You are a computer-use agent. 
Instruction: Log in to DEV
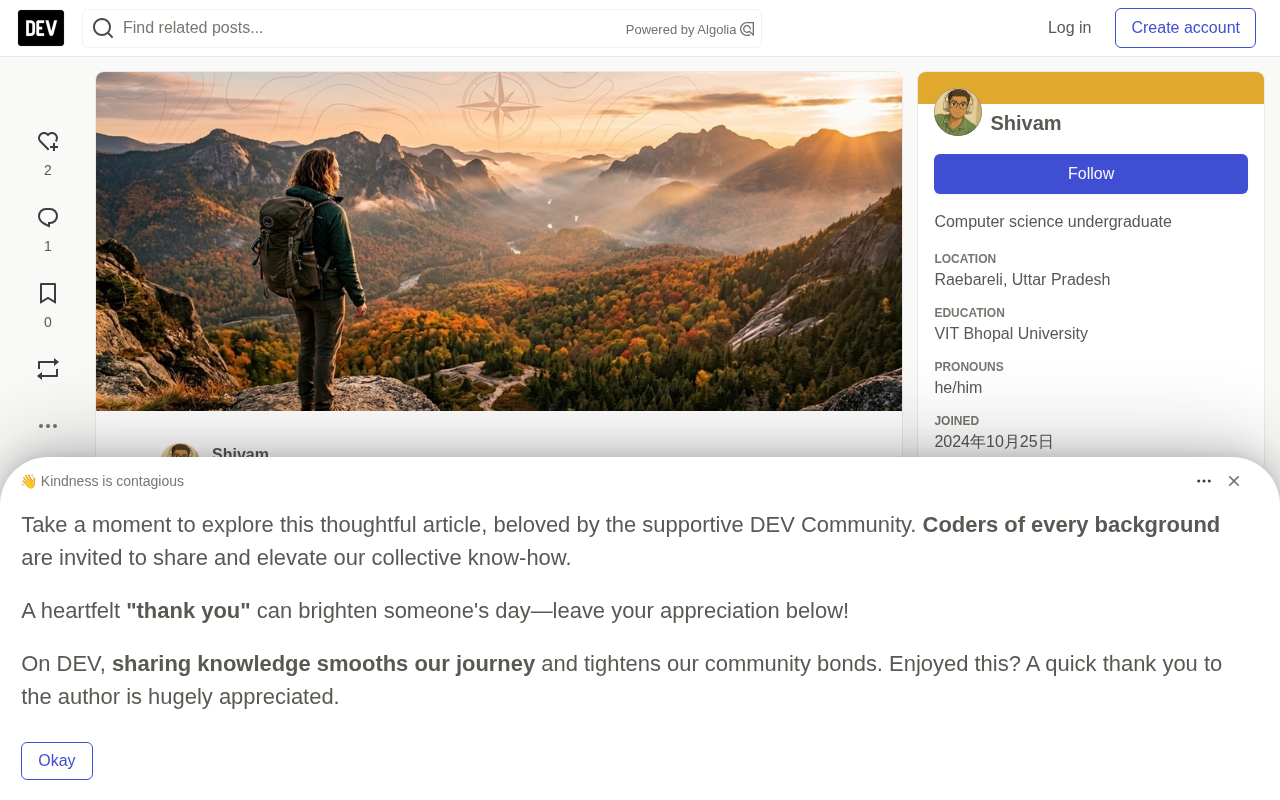click(1069, 28)
